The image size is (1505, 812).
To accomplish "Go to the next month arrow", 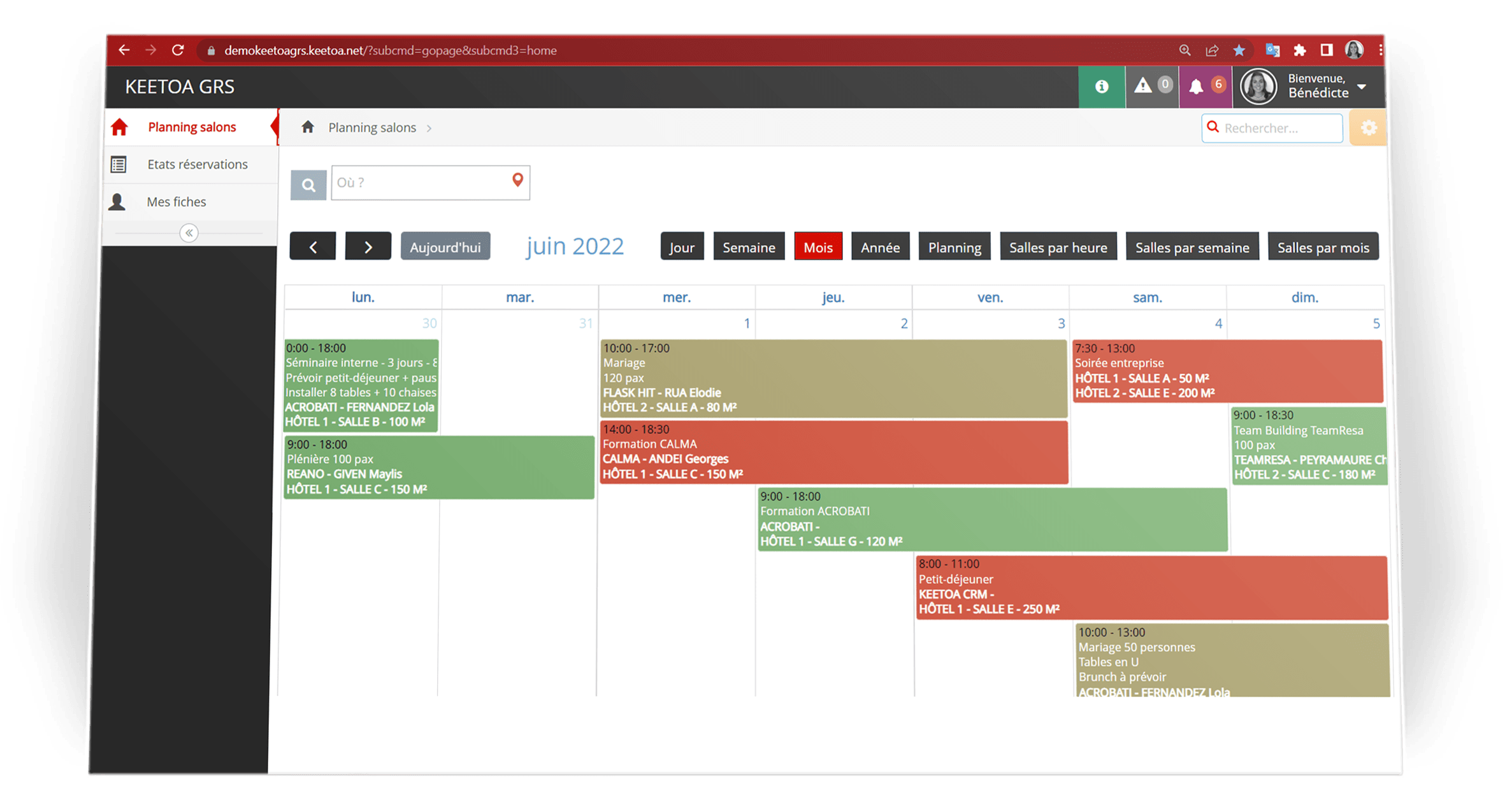I will click(x=368, y=247).
